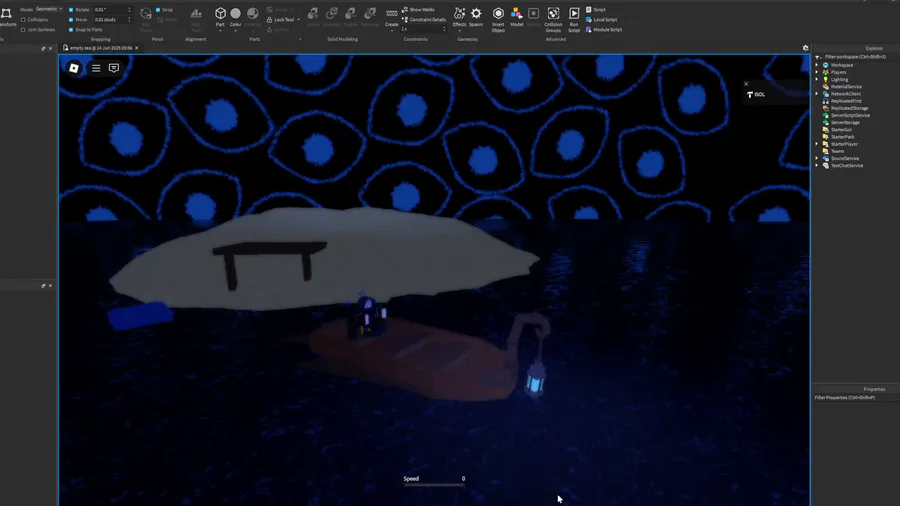Click the Filter Properties search field
Image resolution: width=900 pixels, height=506 pixels.
point(855,398)
